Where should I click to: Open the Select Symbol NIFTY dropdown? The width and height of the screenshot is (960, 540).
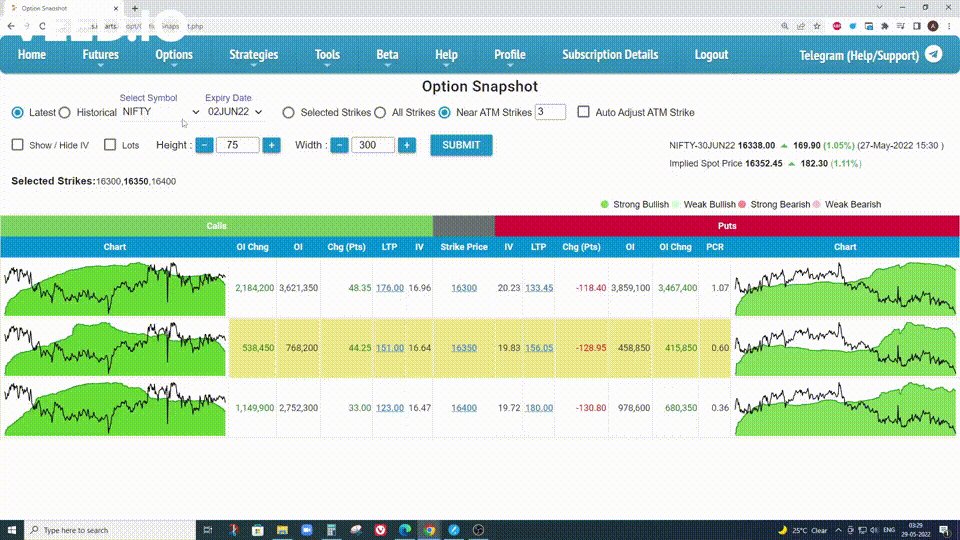pos(160,112)
